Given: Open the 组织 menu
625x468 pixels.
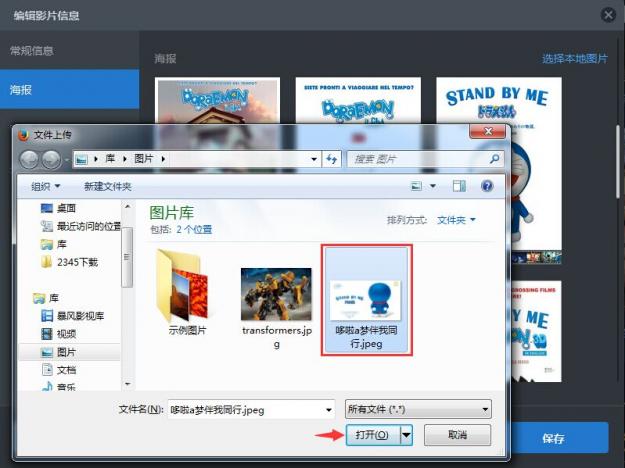Looking at the screenshot, I should pos(45,186).
